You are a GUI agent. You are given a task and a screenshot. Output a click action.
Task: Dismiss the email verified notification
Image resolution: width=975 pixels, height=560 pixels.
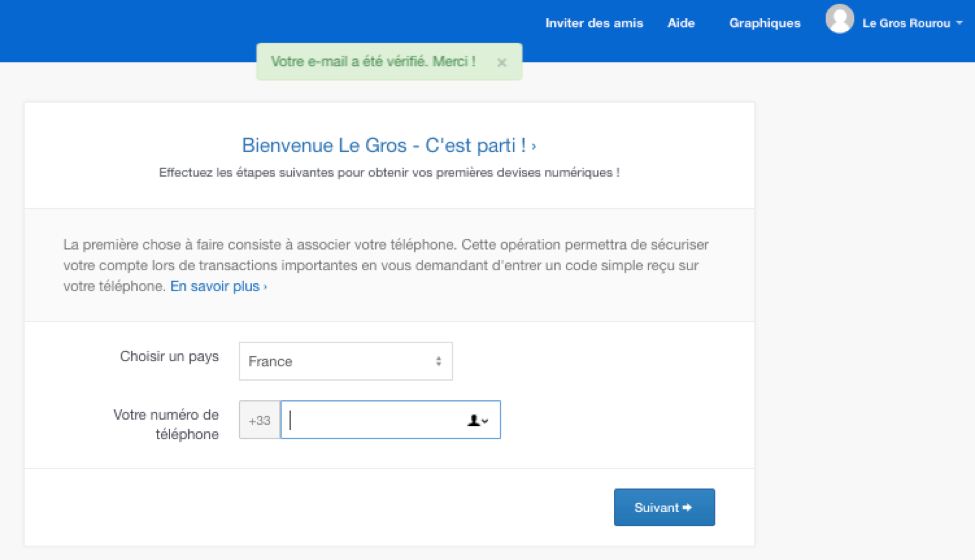click(502, 62)
